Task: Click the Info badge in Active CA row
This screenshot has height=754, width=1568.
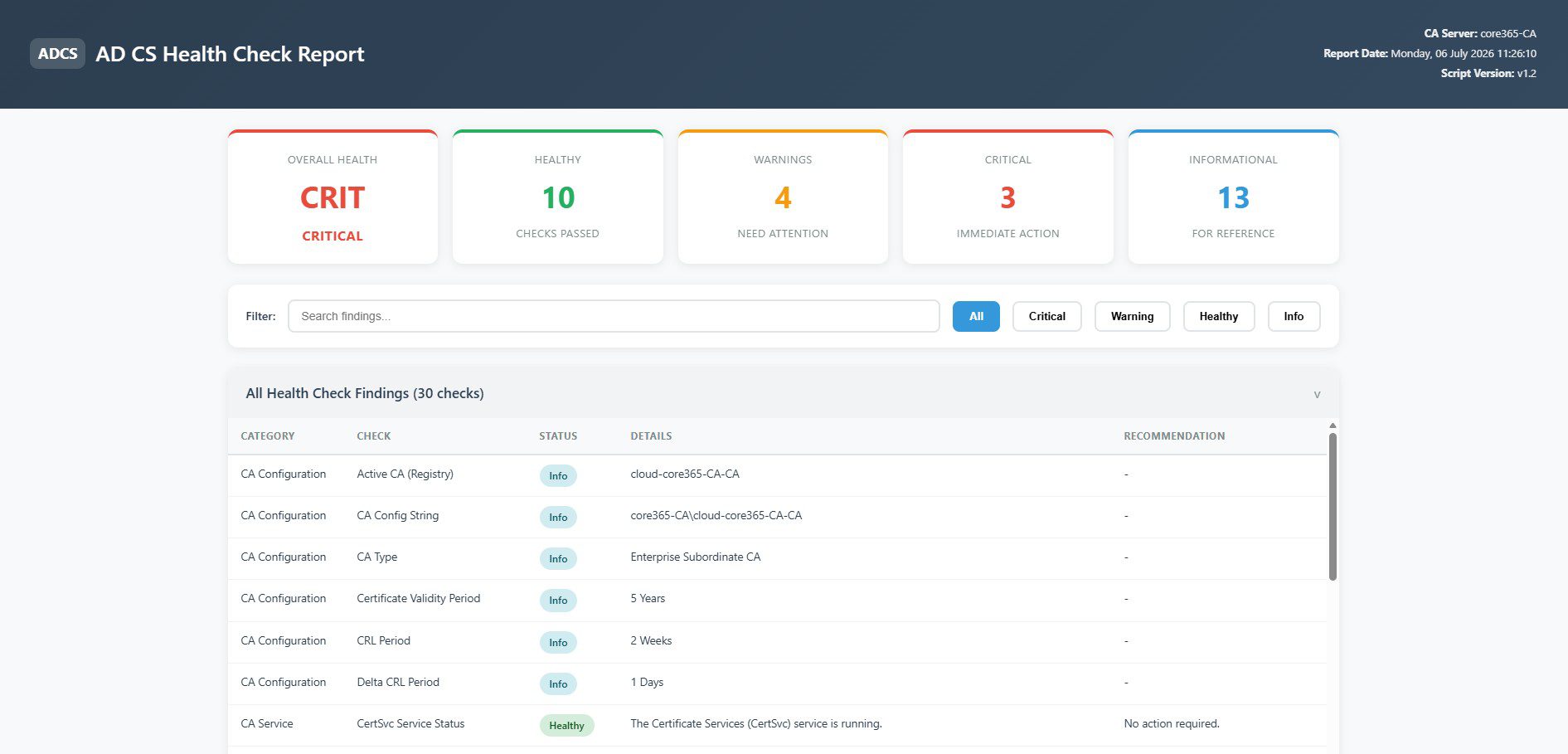Action: point(558,476)
